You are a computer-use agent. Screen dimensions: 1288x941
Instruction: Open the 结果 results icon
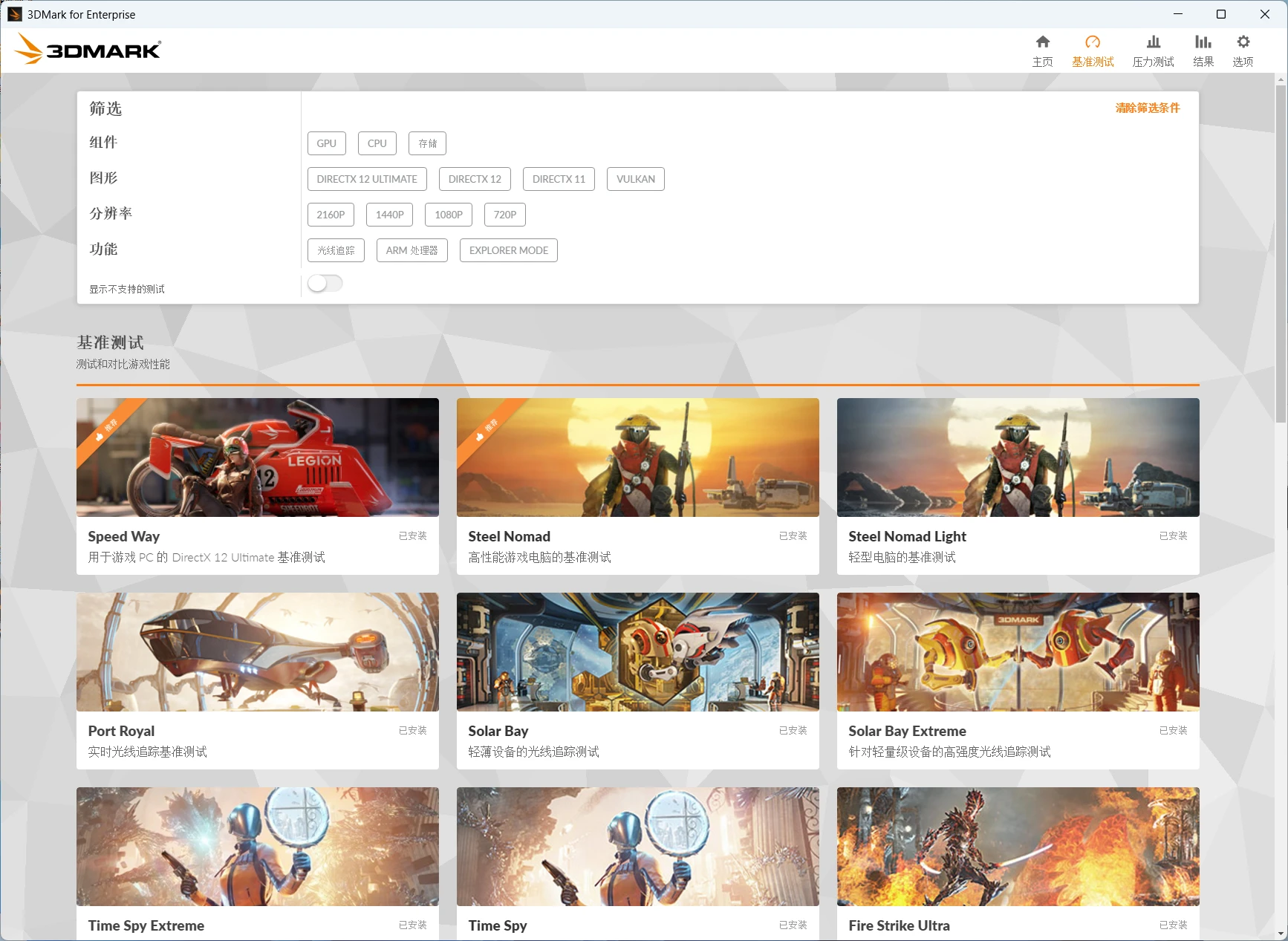click(x=1203, y=42)
